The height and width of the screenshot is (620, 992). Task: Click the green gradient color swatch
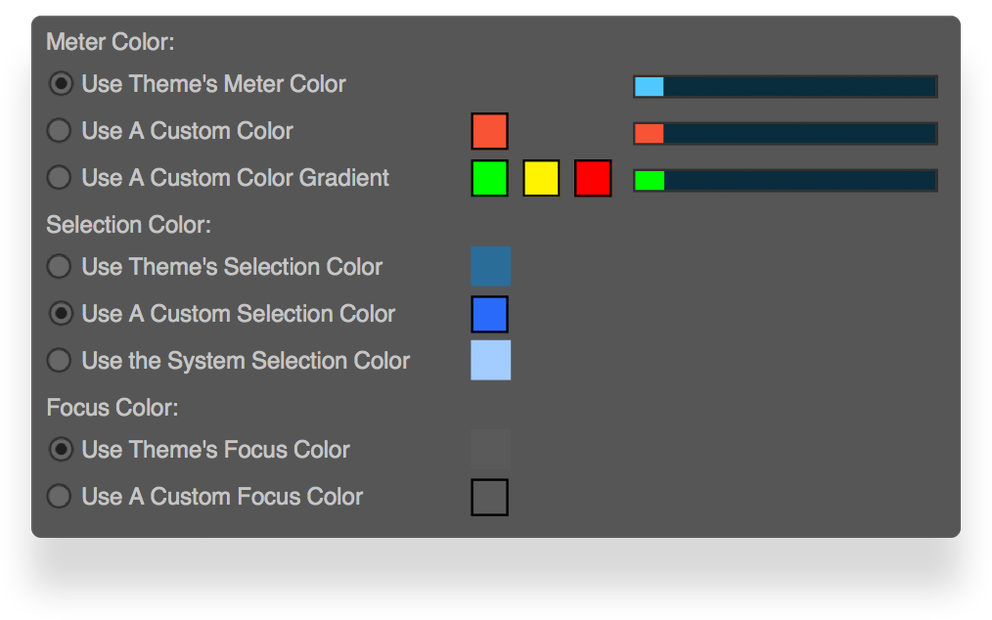click(x=490, y=178)
